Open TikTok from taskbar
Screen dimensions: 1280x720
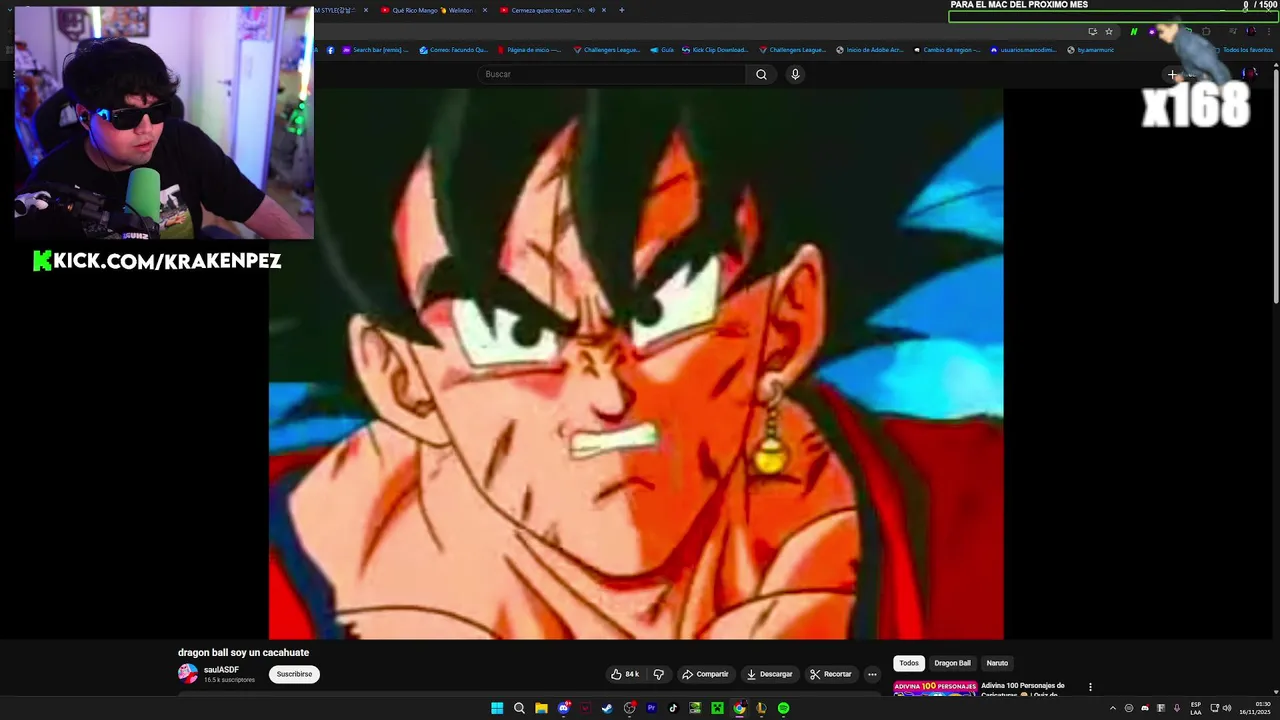673,708
